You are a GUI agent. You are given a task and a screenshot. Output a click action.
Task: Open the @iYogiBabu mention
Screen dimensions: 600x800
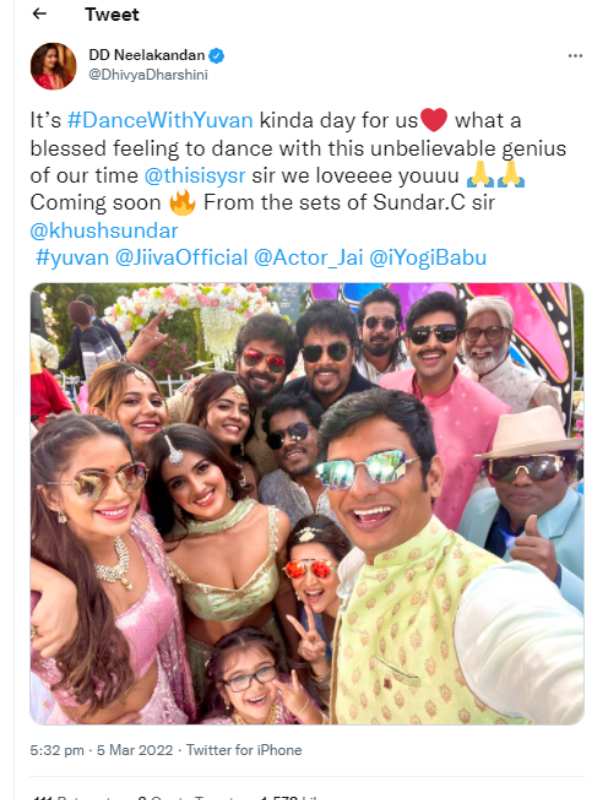[x=428, y=258]
